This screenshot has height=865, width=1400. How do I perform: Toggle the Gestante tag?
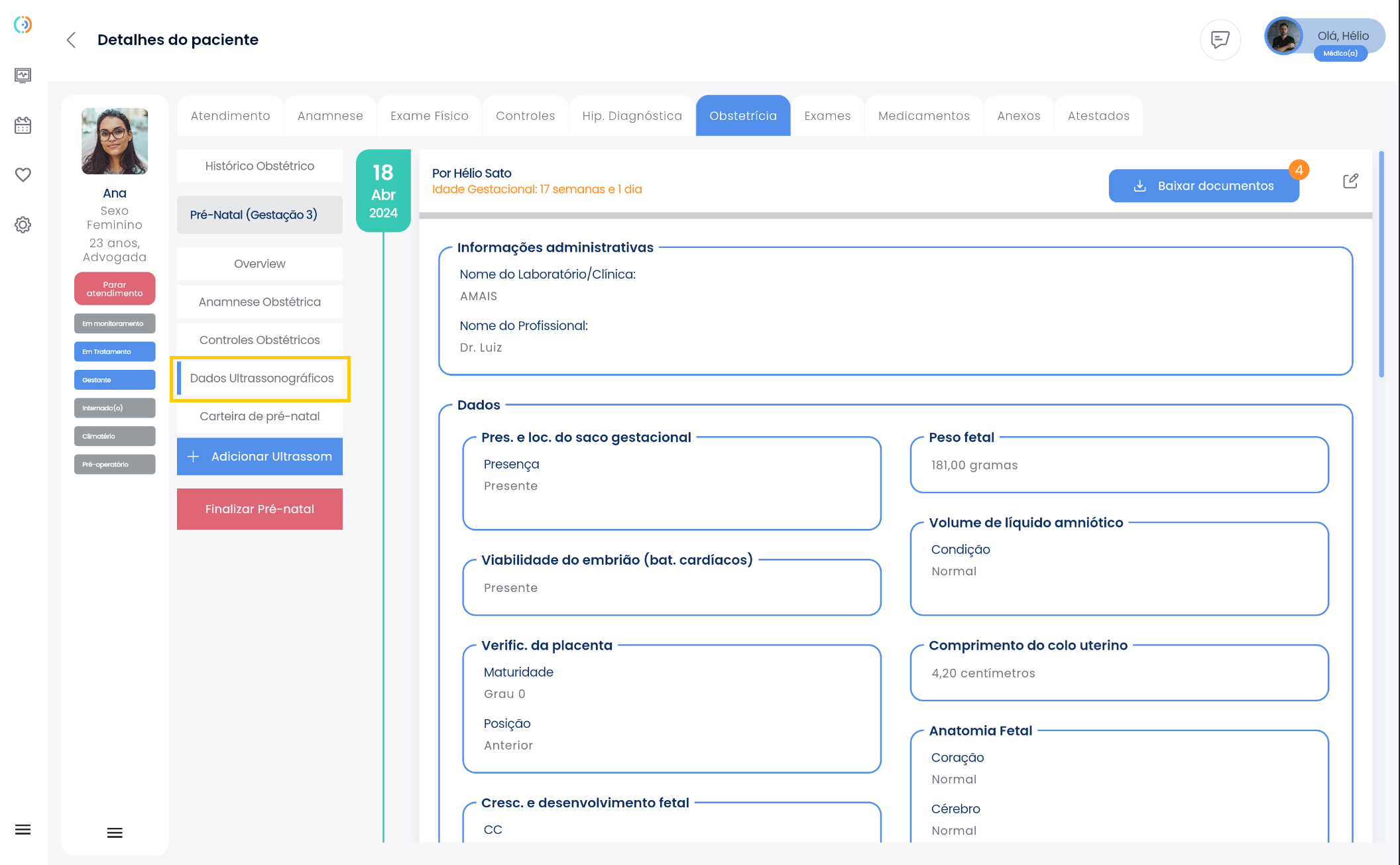[x=115, y=380]
